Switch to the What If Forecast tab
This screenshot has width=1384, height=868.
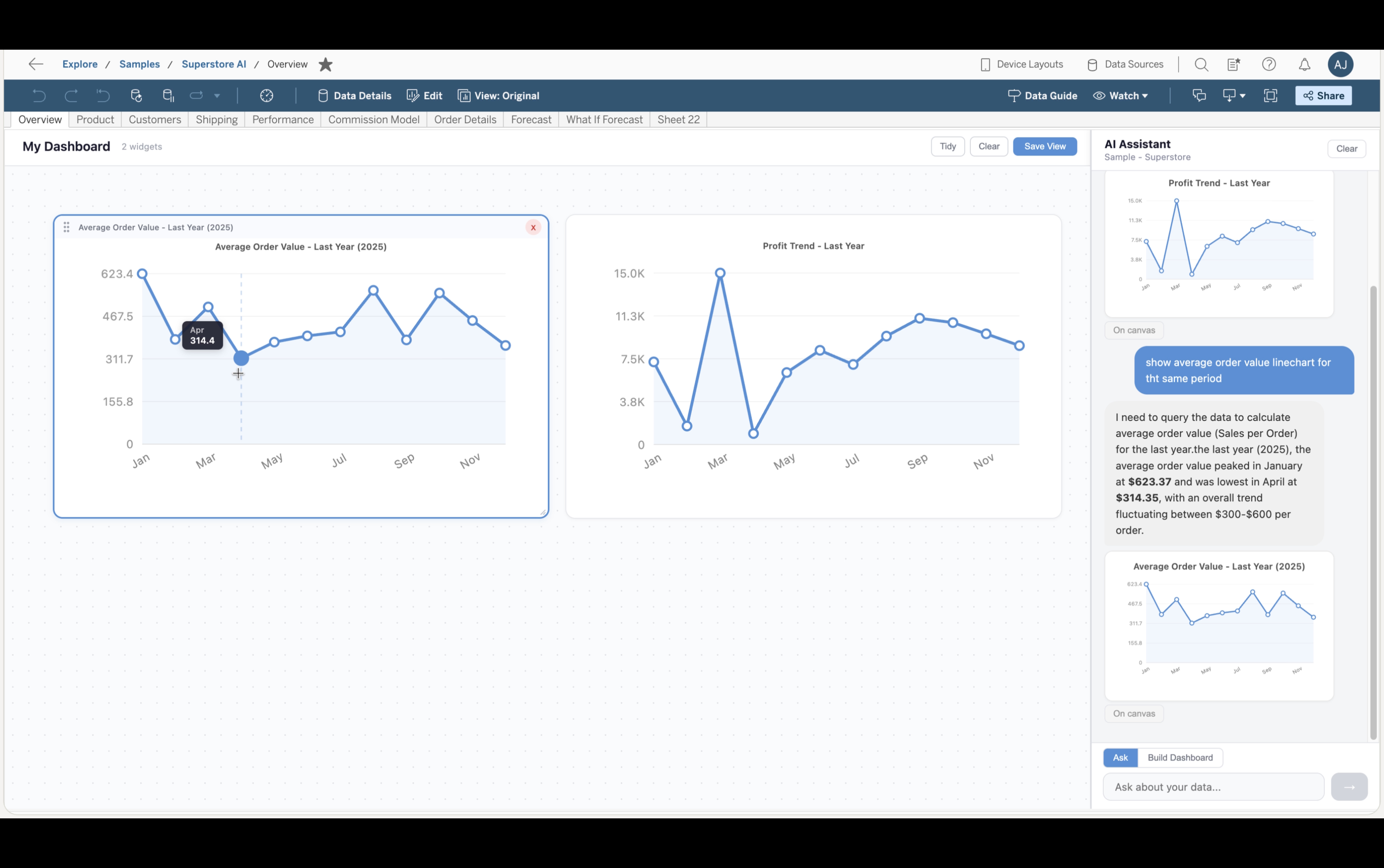[604, 119]
